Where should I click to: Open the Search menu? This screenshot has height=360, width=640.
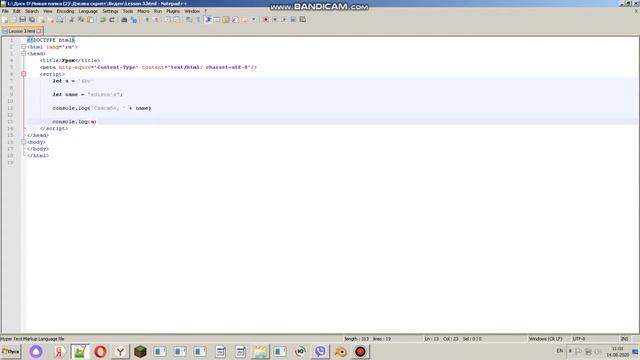click(x=32, y=11)
